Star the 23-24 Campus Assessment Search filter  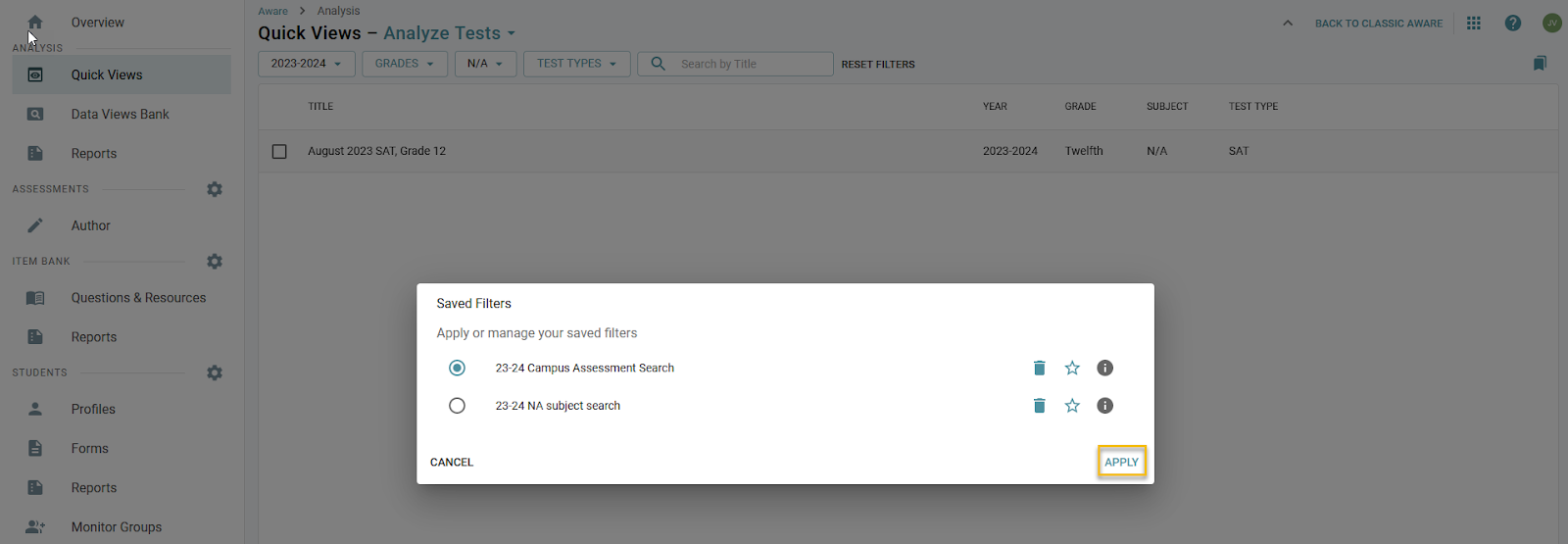click(x=1072, y=369)
